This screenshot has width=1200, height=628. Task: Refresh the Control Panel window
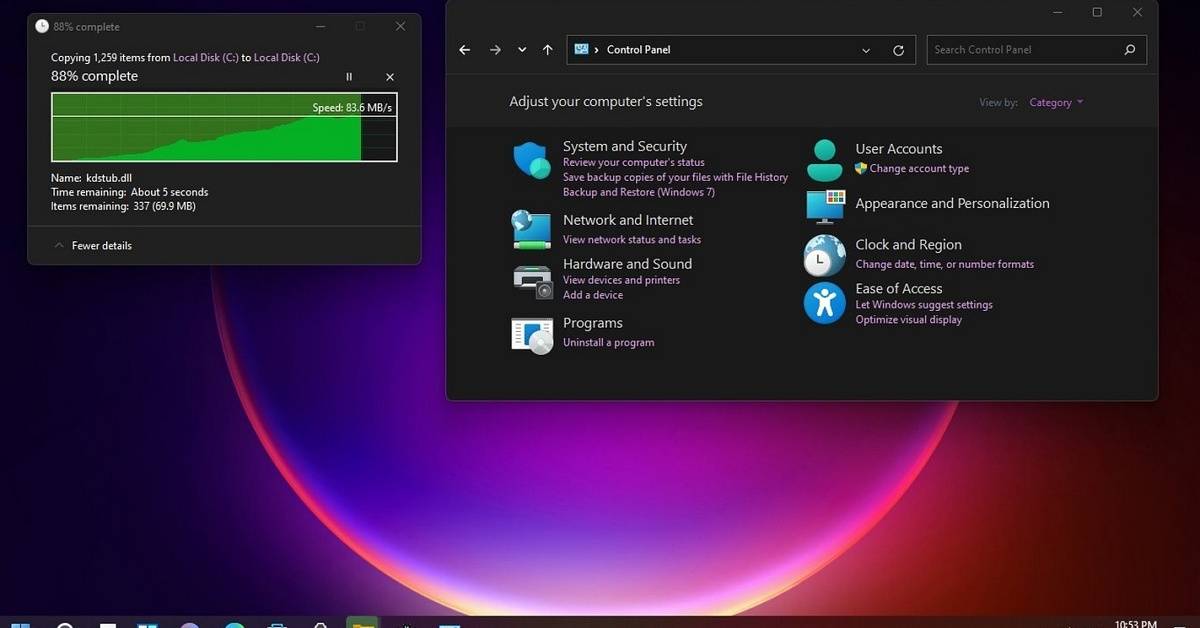click(898, 50)
